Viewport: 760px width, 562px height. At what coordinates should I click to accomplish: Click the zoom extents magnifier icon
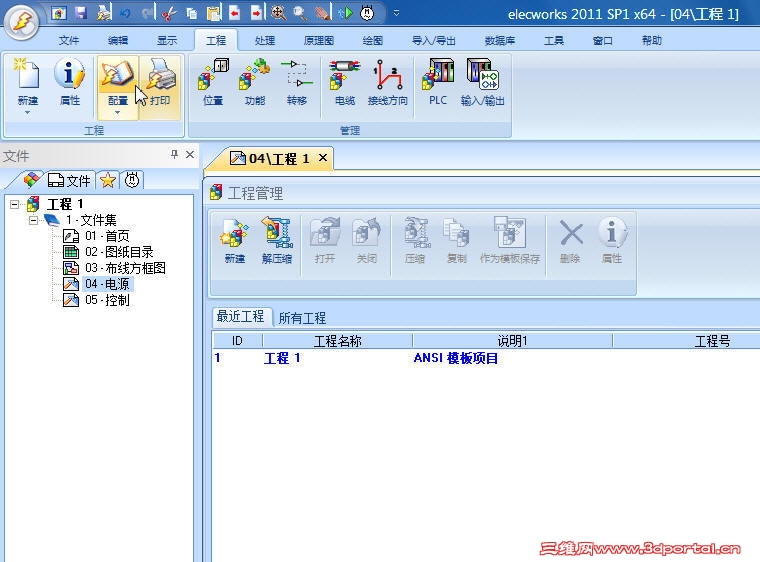[x=278, y=13]
